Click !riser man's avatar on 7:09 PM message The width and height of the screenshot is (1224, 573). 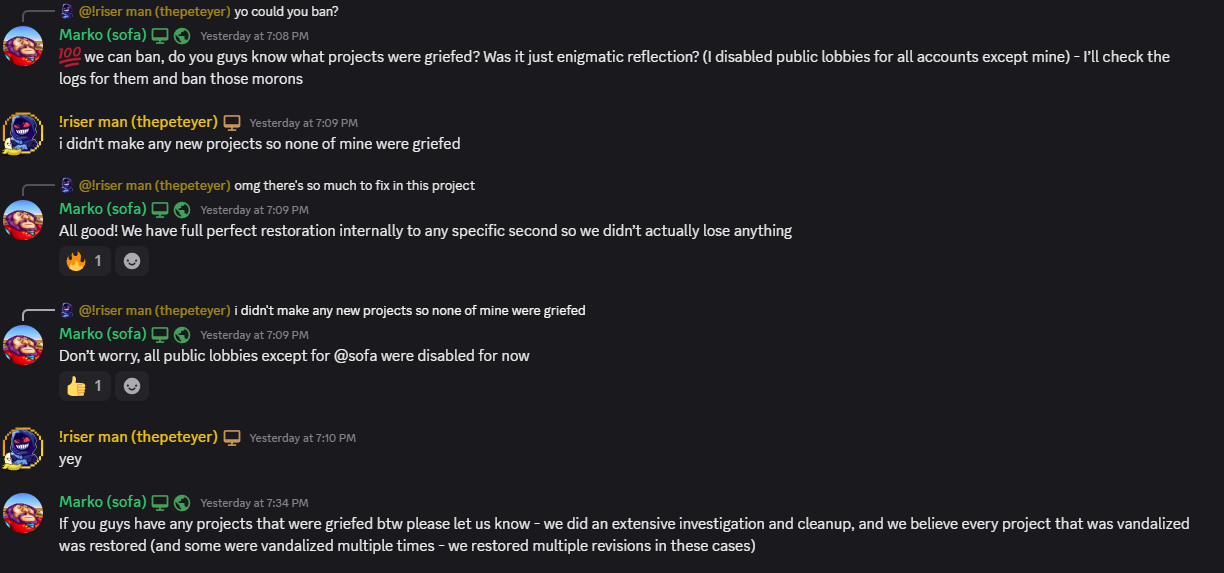pos(24,133)
